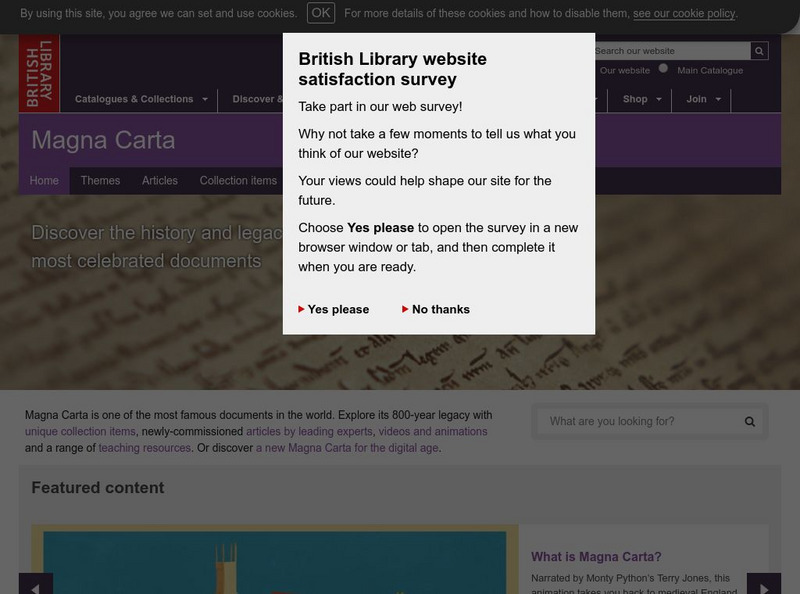Screen dimensions: 800x594
Task: Open the 'see our cookie policy' link
Action: pyautogui.click(x=684, y=14)
